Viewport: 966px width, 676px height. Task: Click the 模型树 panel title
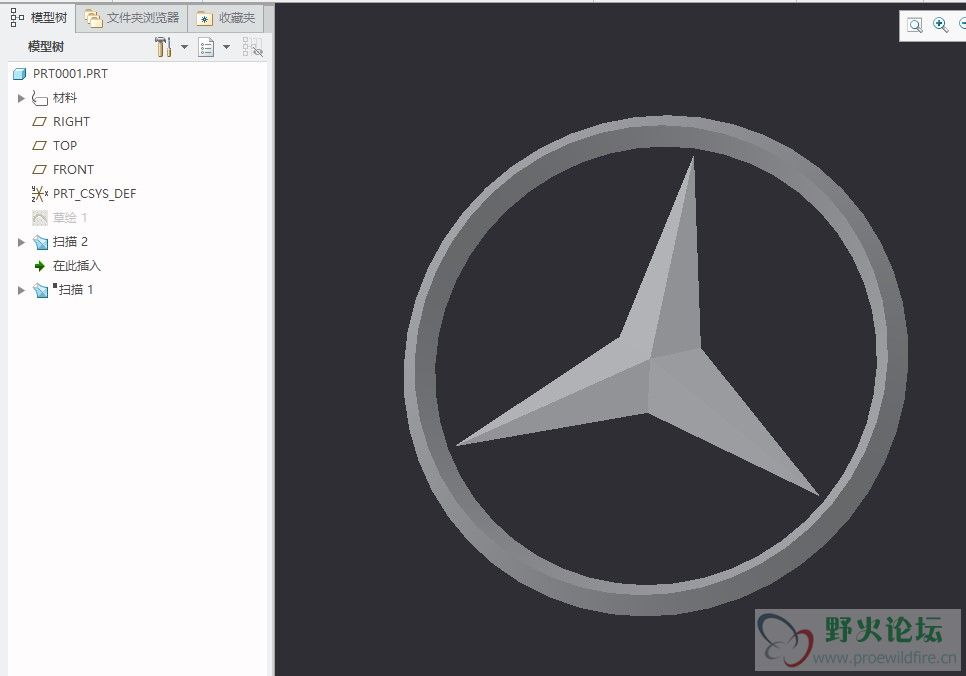(46, 47)
